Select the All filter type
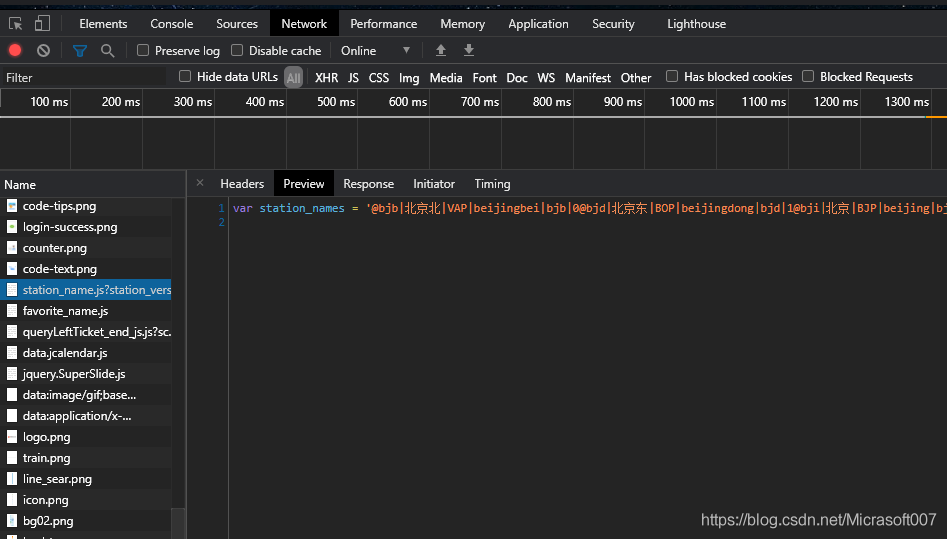 (294, 77)
